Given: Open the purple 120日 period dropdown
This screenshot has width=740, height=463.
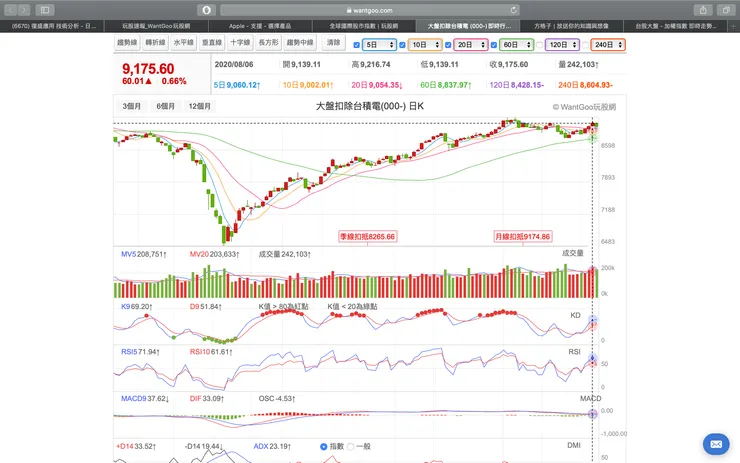Looking at the screenshot, I should tap(563, 45).
